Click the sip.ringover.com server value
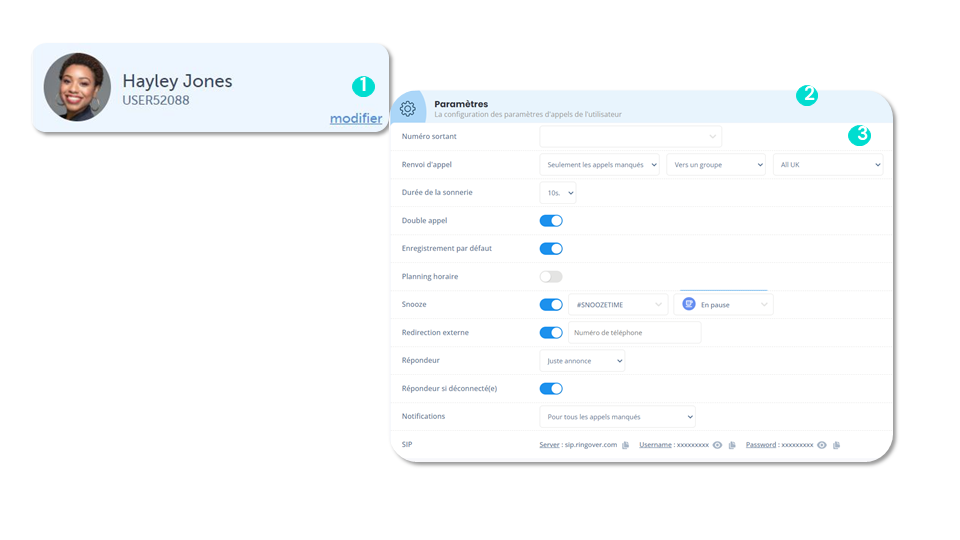The width and height of the screenshot is (960, 540). click(x=591, y=445)
